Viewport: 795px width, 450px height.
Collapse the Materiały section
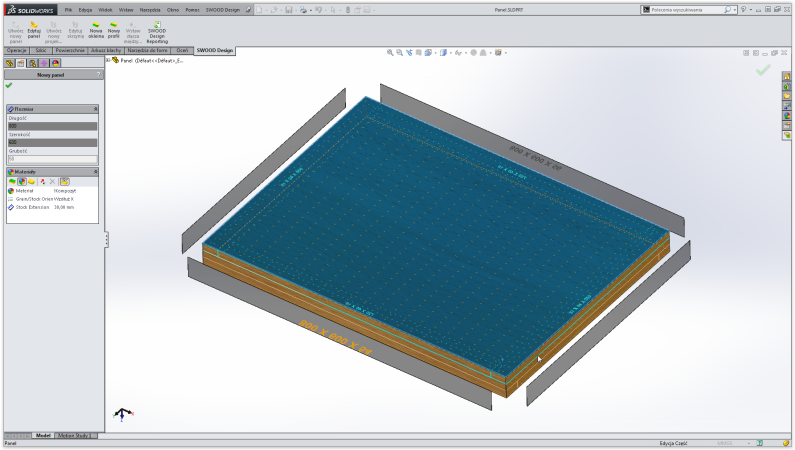click(x=96, y=172)
